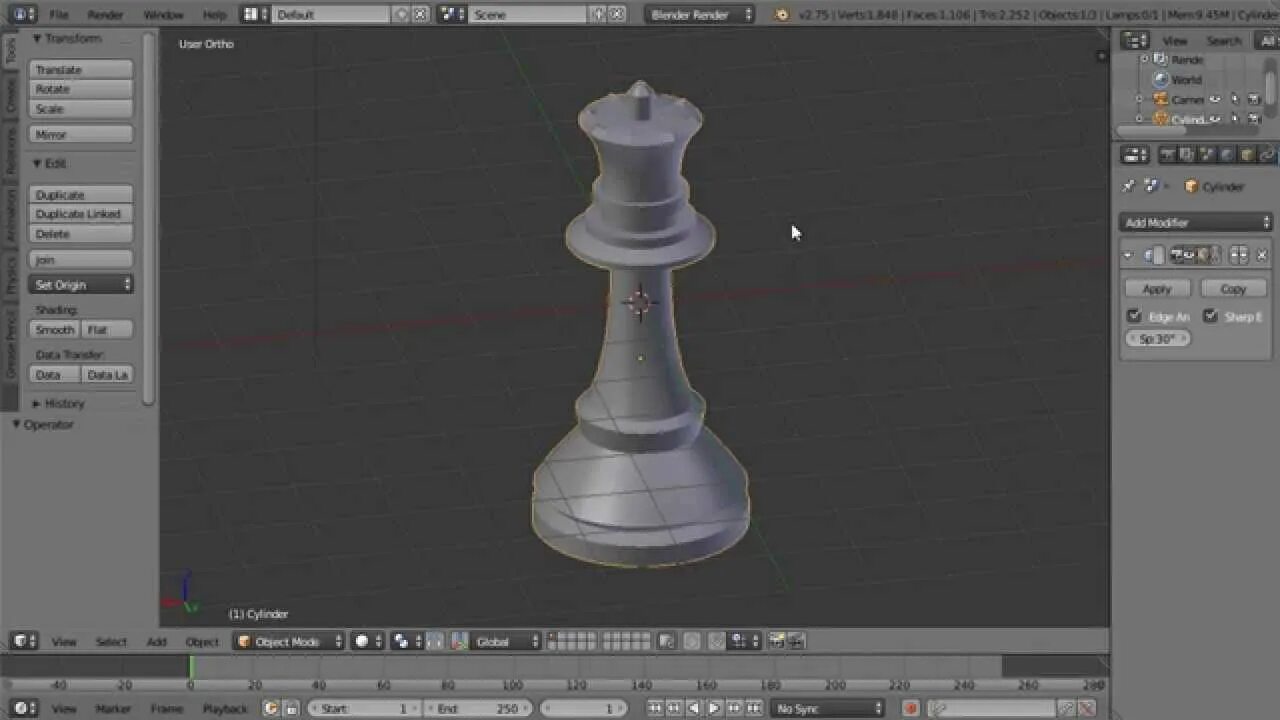Click the modifier Apply button
The width and height of the screenshot is (1280, 720).
point(1157,288)
